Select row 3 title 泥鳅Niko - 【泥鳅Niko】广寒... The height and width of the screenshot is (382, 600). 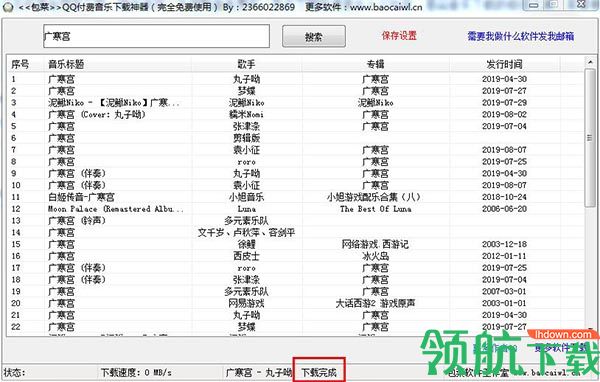[113, 103]
